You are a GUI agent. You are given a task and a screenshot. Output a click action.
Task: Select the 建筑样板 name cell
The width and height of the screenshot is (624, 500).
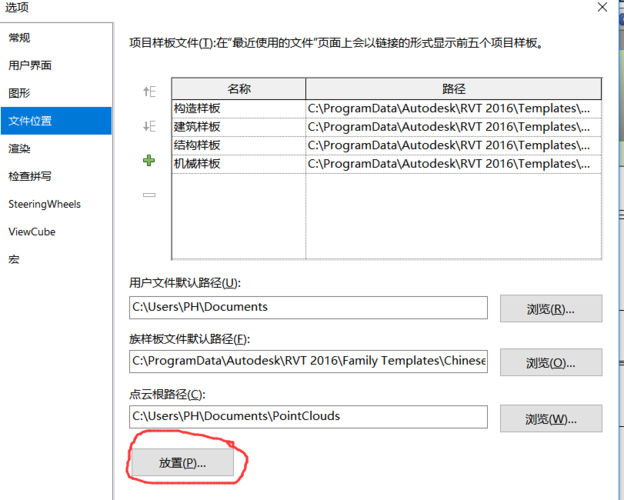tap(239, 127)
